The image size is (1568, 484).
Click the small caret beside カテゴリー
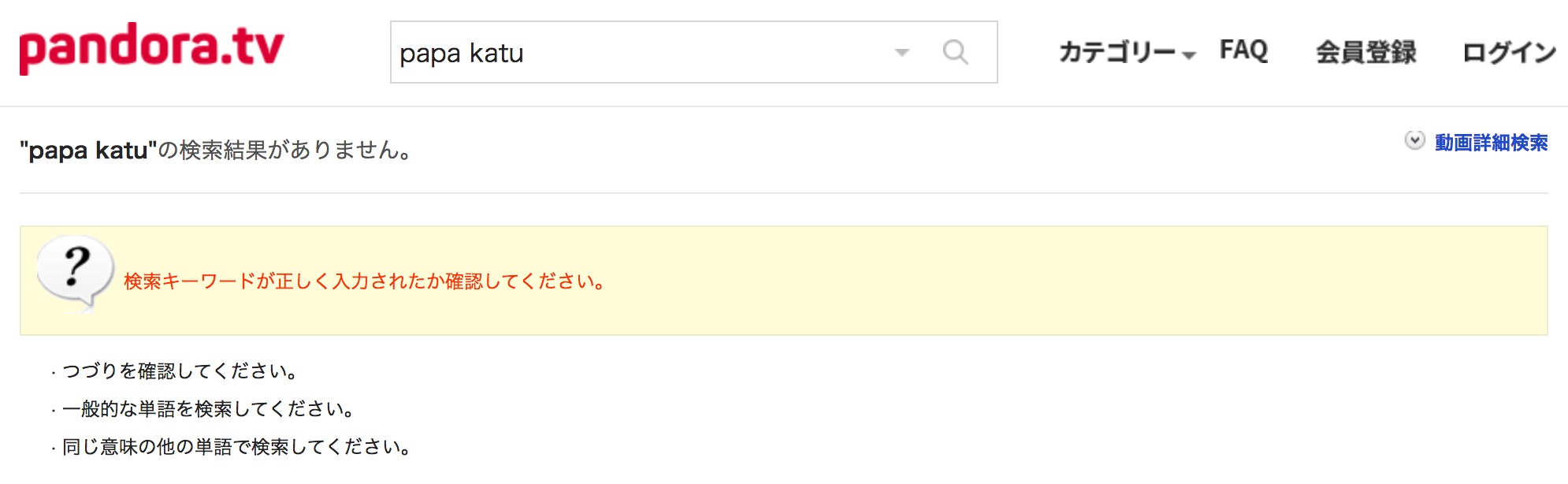coord(1189,55)
